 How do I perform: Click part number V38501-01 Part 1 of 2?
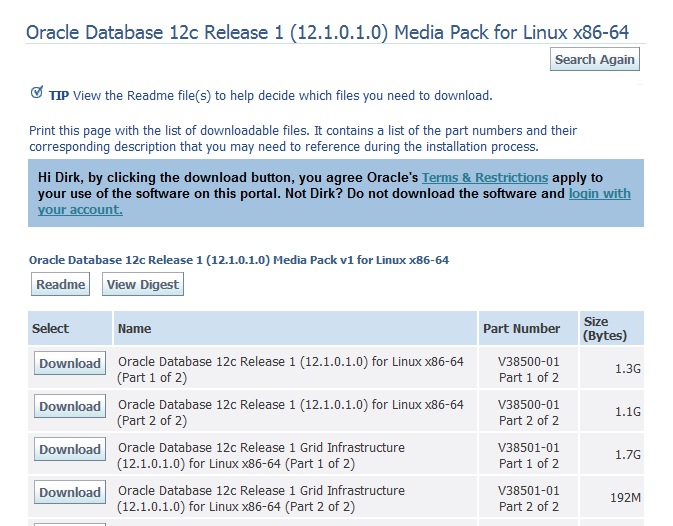pos(529,455)
